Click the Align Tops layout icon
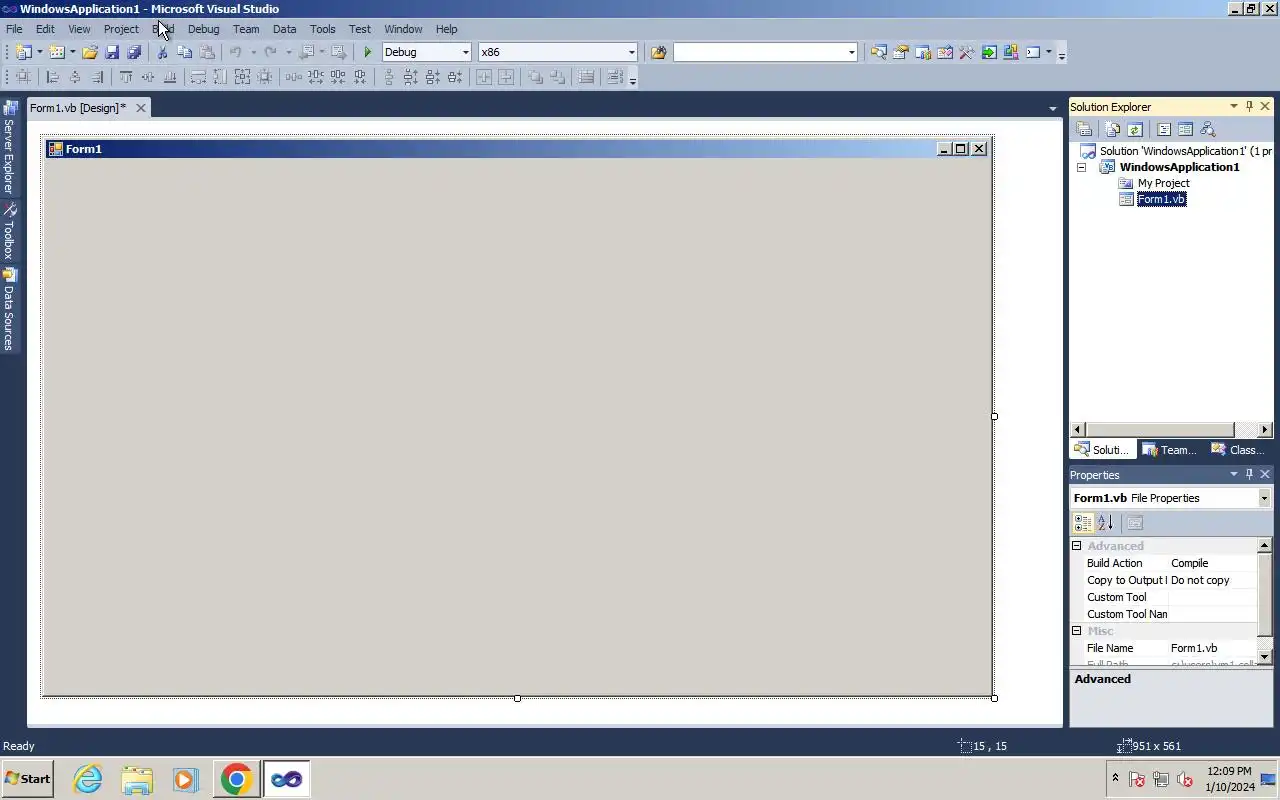The width and height of the screenshot is (1280, 800). pyautogui.click(x=126, y=77)
